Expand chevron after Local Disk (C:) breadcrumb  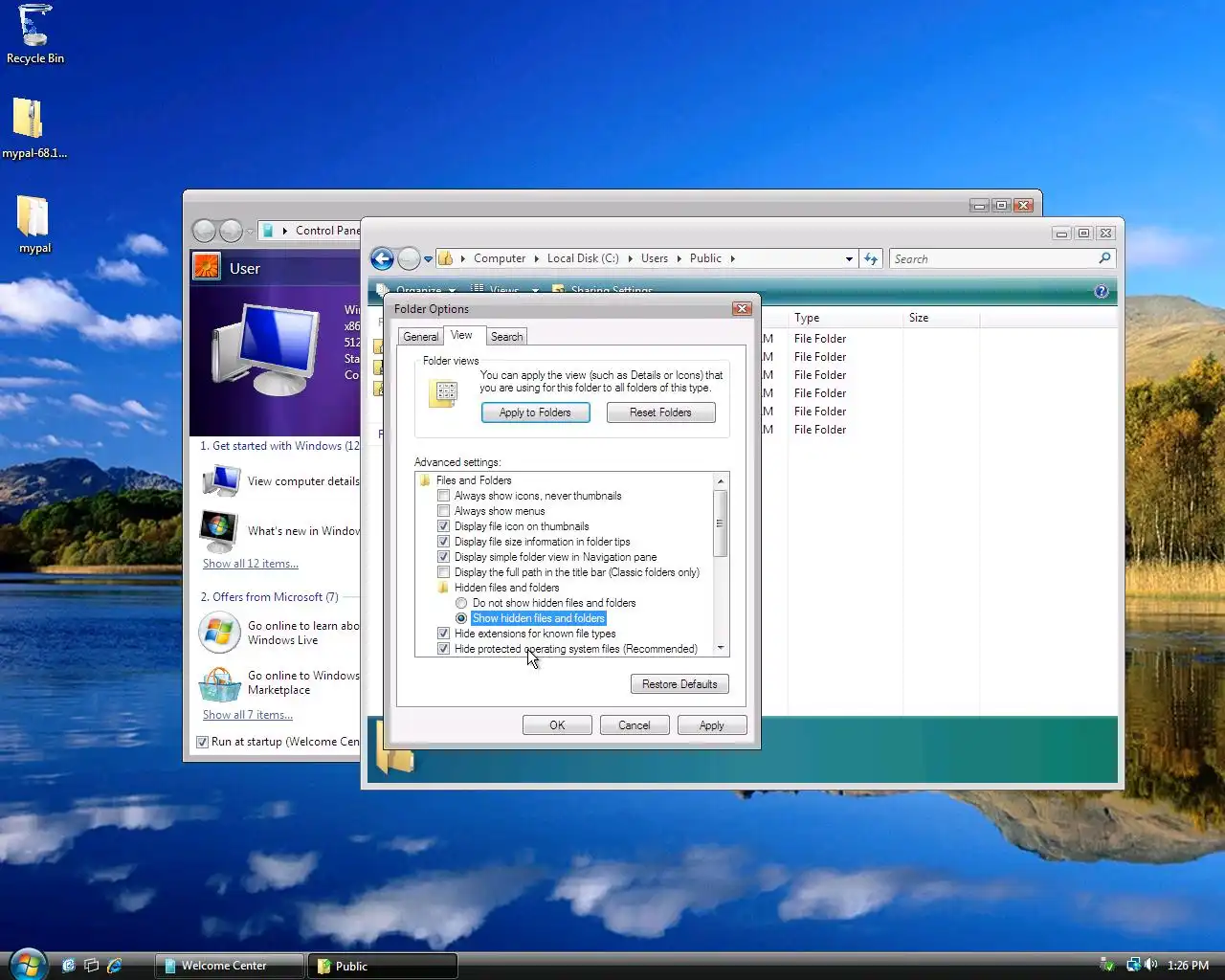click(x=631, y=258)
